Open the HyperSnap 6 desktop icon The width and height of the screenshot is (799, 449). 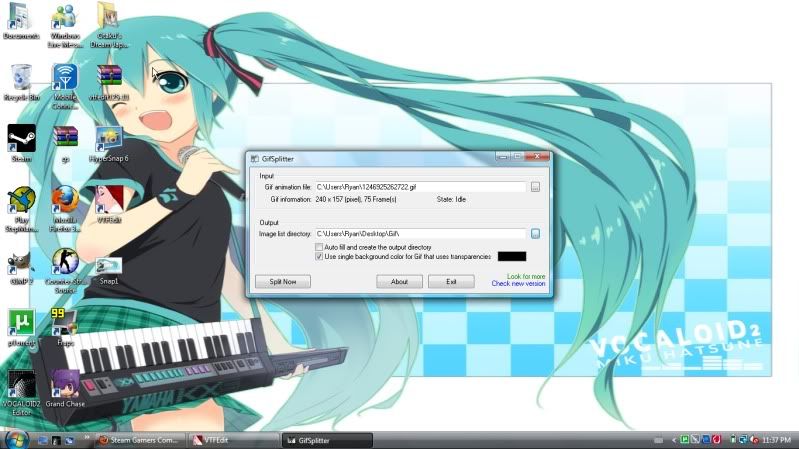tap(109, 138)
